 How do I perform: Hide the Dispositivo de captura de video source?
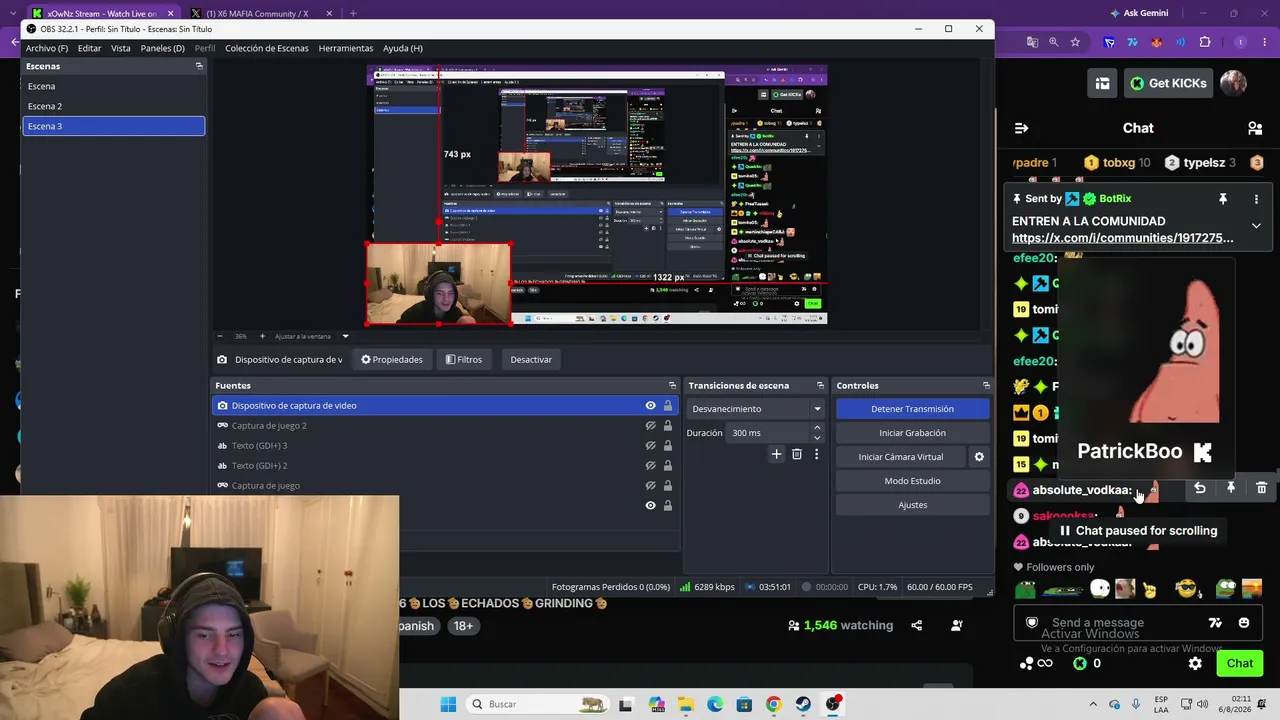pyautogui.click(x=650, y=405)
